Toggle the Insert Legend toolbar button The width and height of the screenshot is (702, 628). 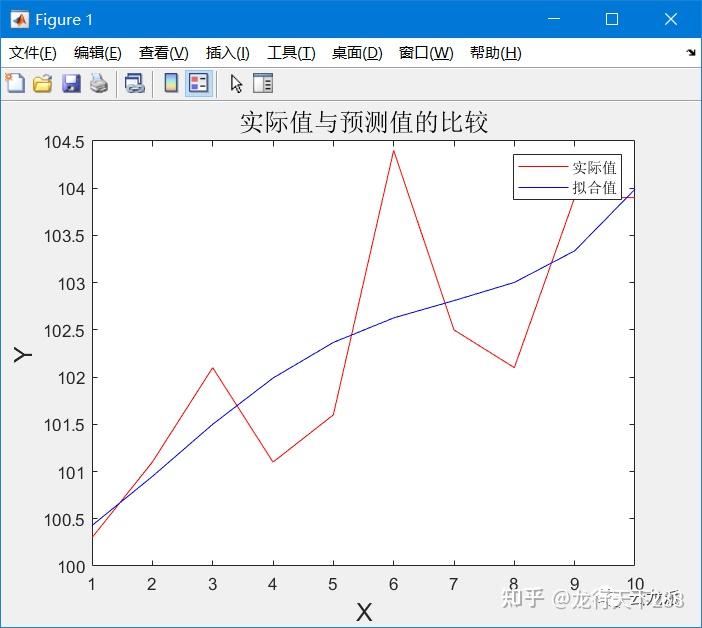click(199, 83)
